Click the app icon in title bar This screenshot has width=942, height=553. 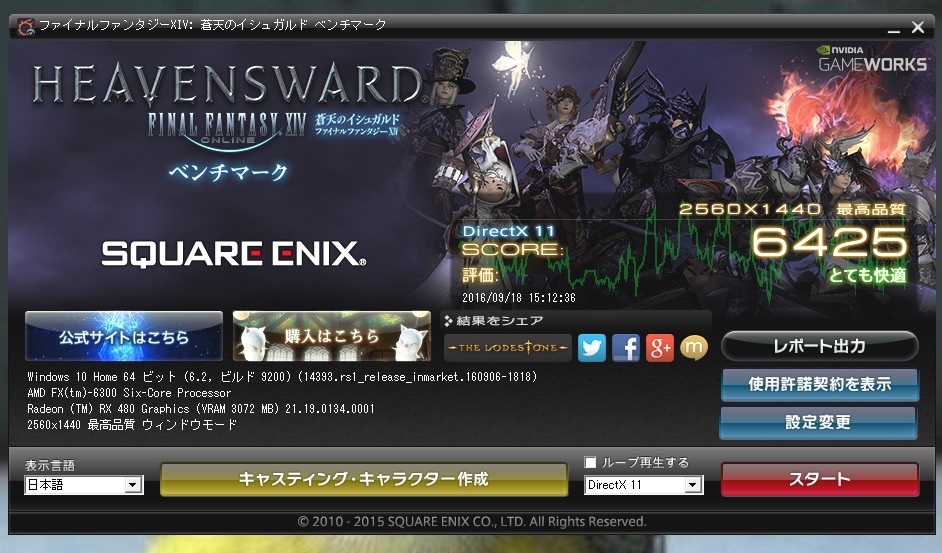(x=26, y=26)
